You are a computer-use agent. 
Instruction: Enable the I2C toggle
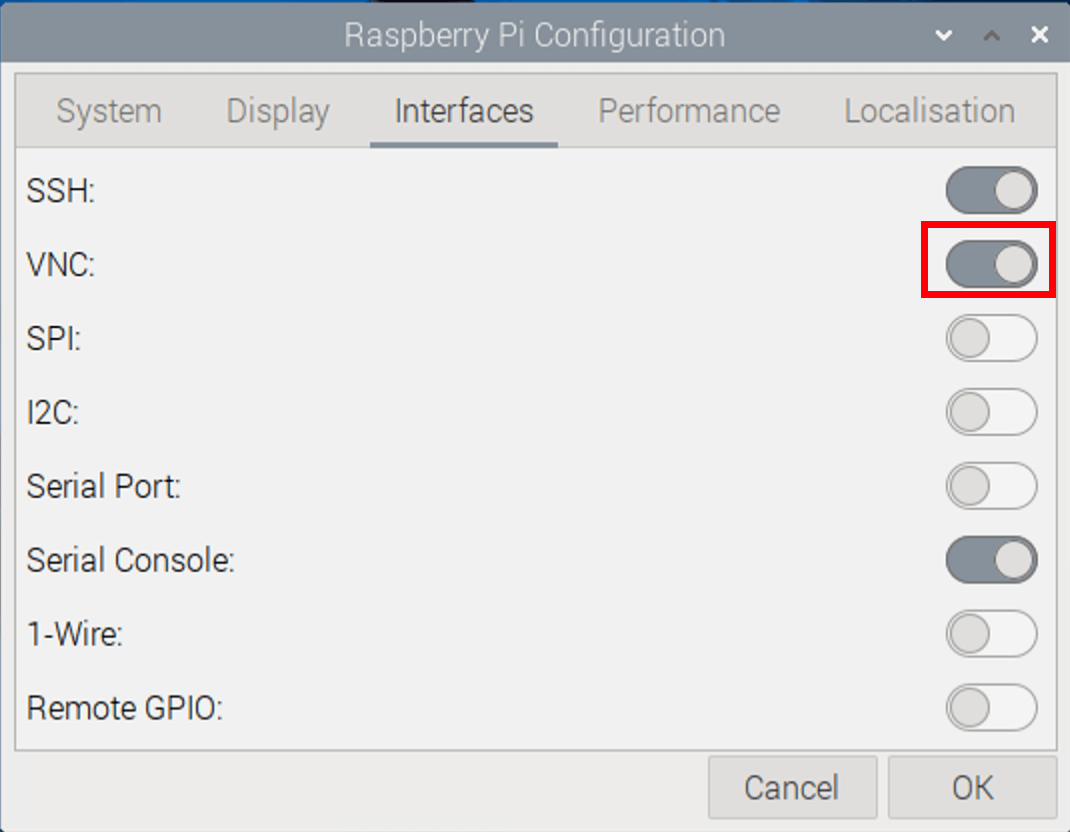(991, 412)
